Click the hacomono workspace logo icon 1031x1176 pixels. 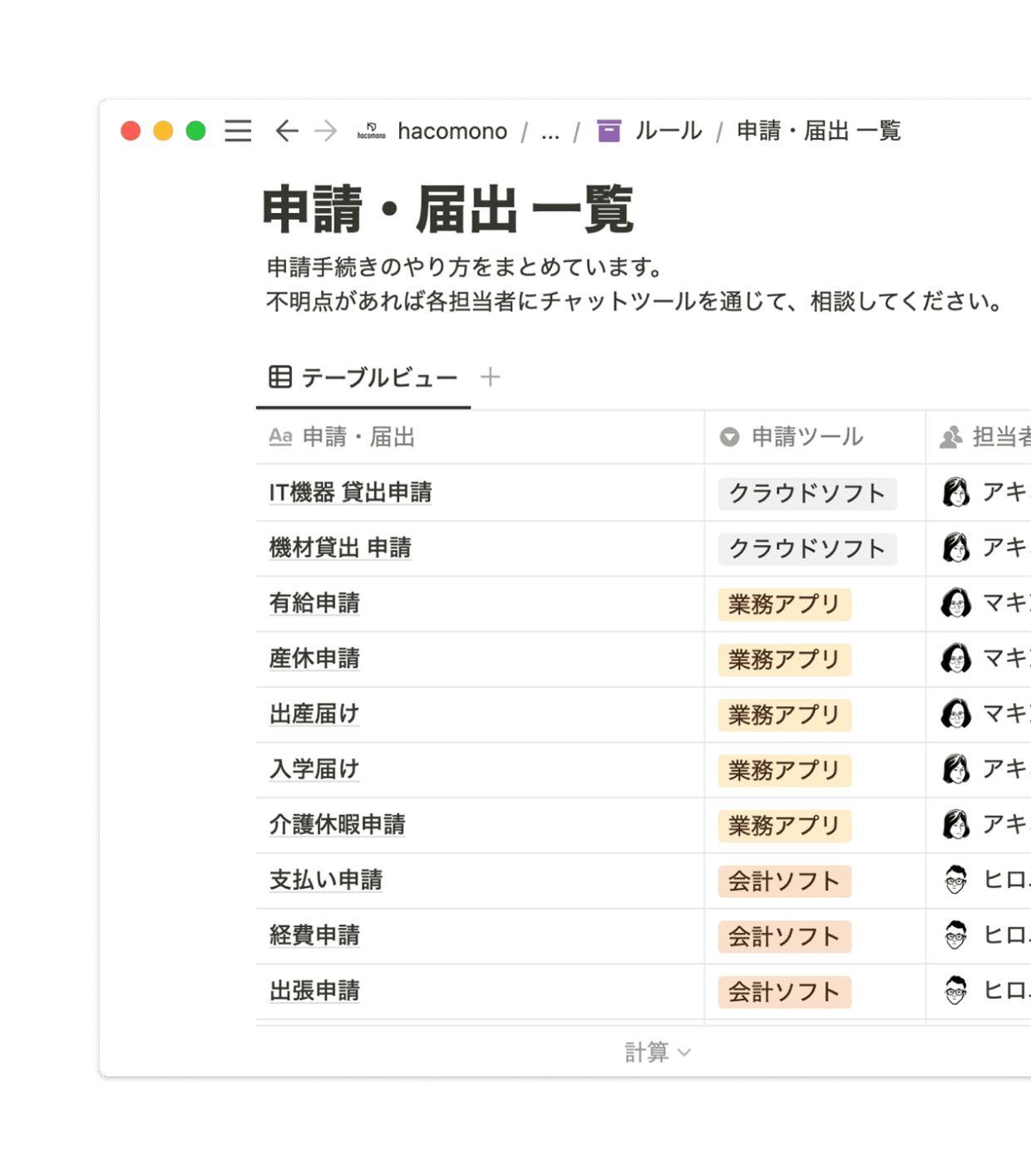tap(371, 131)
